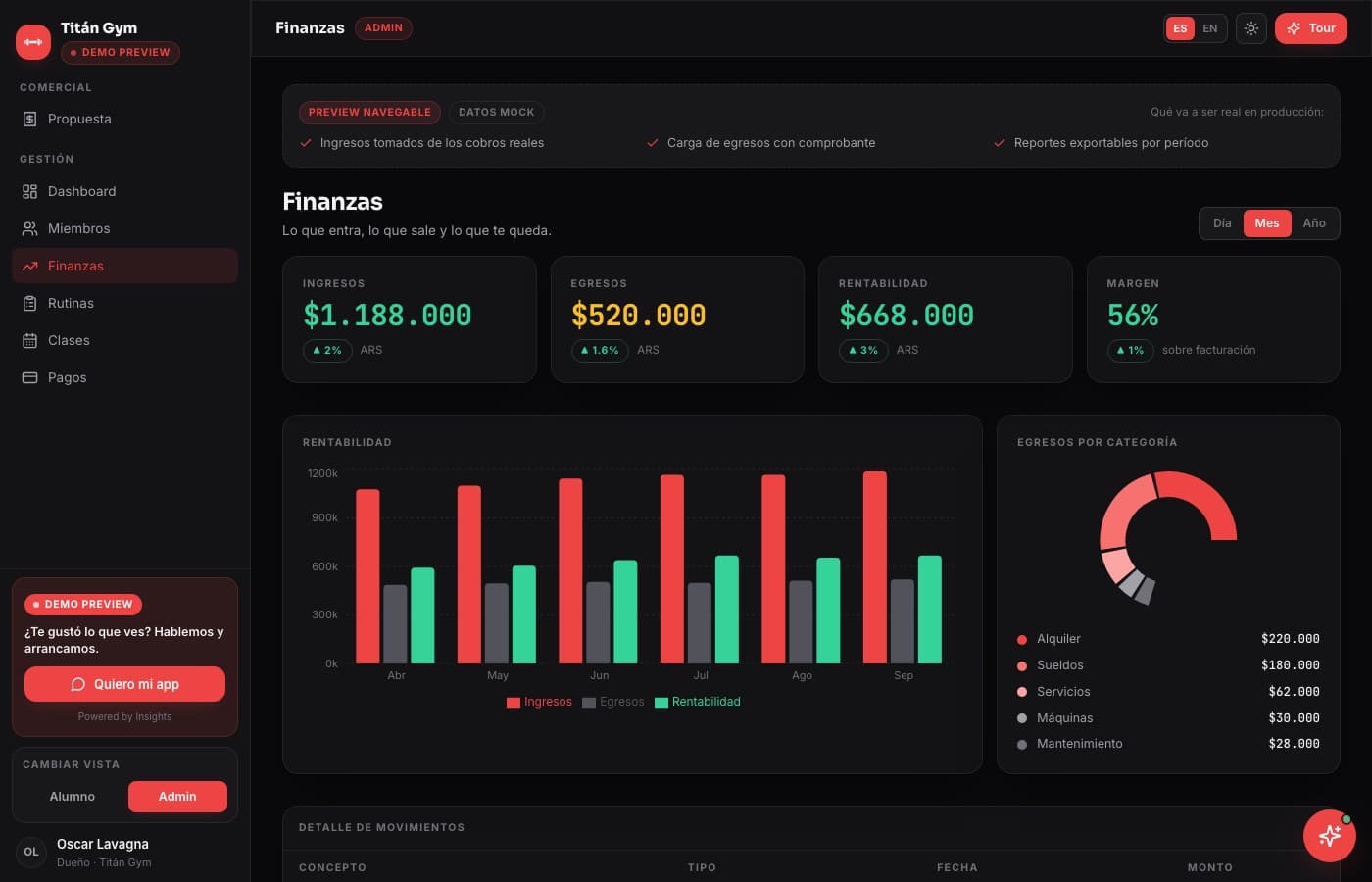
Task: Click the PREVIEW NAVEGABLE badge
Action: [369, 113]
